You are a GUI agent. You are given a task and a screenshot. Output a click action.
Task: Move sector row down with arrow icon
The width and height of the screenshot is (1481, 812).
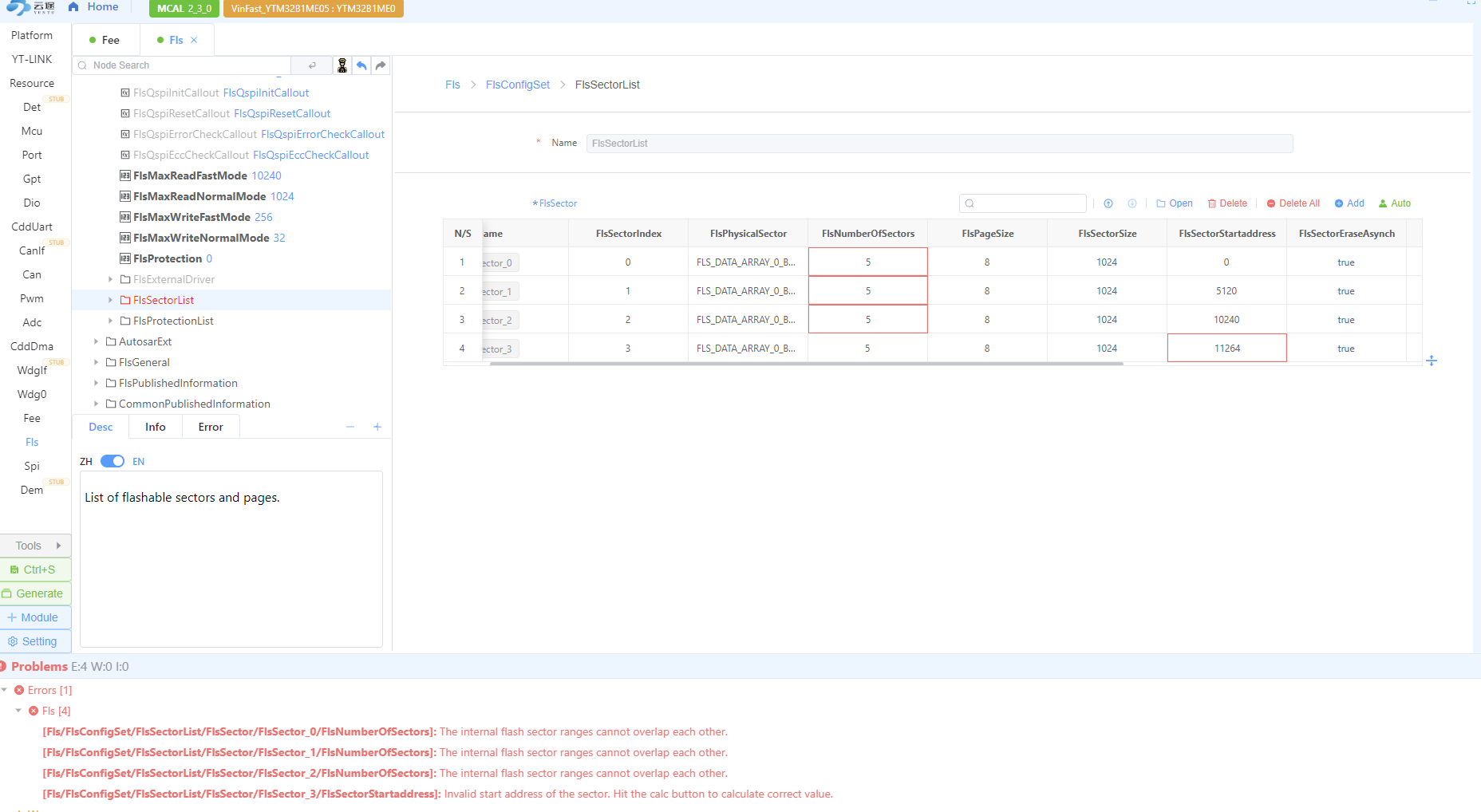click(x=1131, y=203)
